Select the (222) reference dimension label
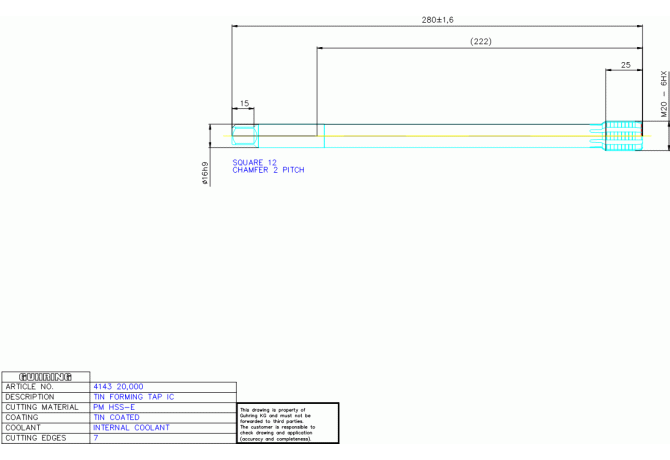The height and width of the screenshot is (460, 670). [x=481, y=41]
